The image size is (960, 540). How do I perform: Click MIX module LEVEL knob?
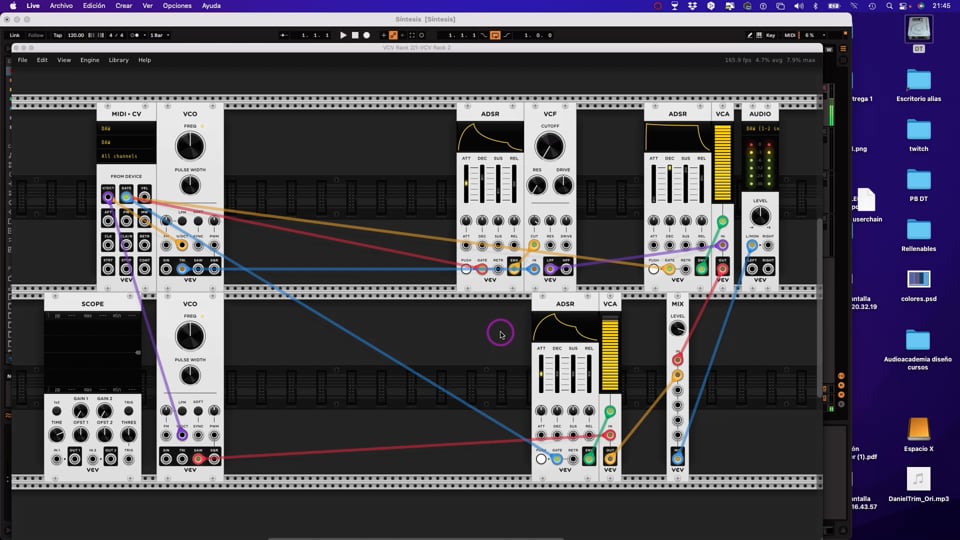(x=677, y=329)
